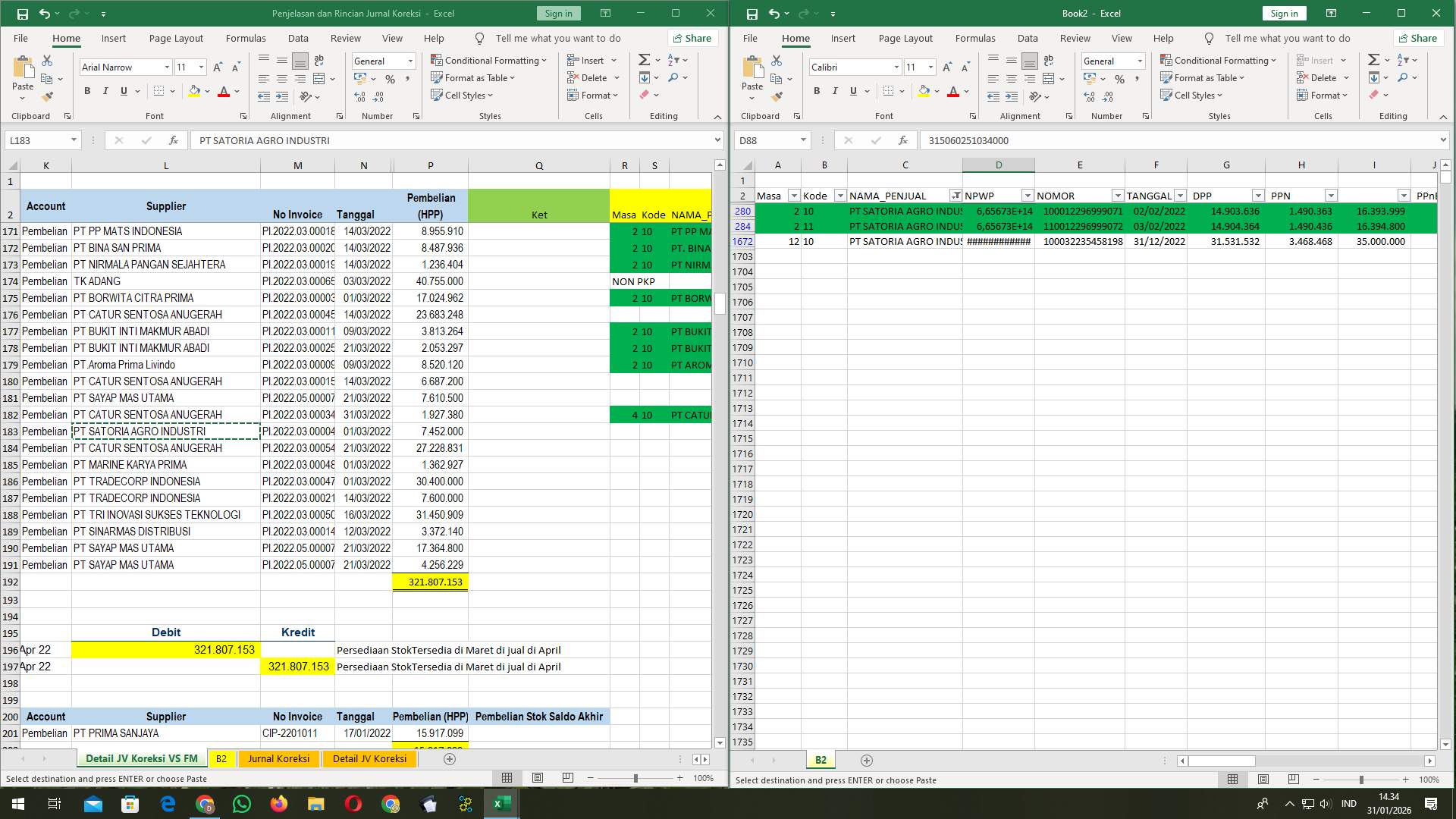Apply Underline from the Font group
Image resolution: width=1456 pixels, height=819 pixels.
click(x=122, y=91)
